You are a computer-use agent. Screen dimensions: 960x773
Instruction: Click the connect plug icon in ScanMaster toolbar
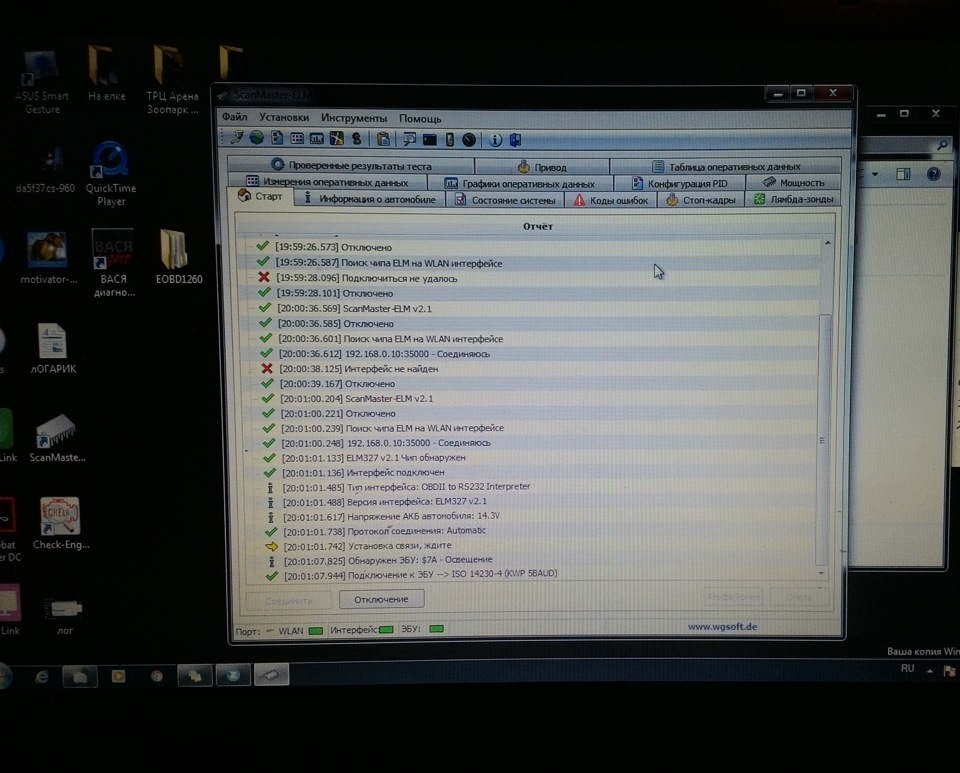(236, 138)
